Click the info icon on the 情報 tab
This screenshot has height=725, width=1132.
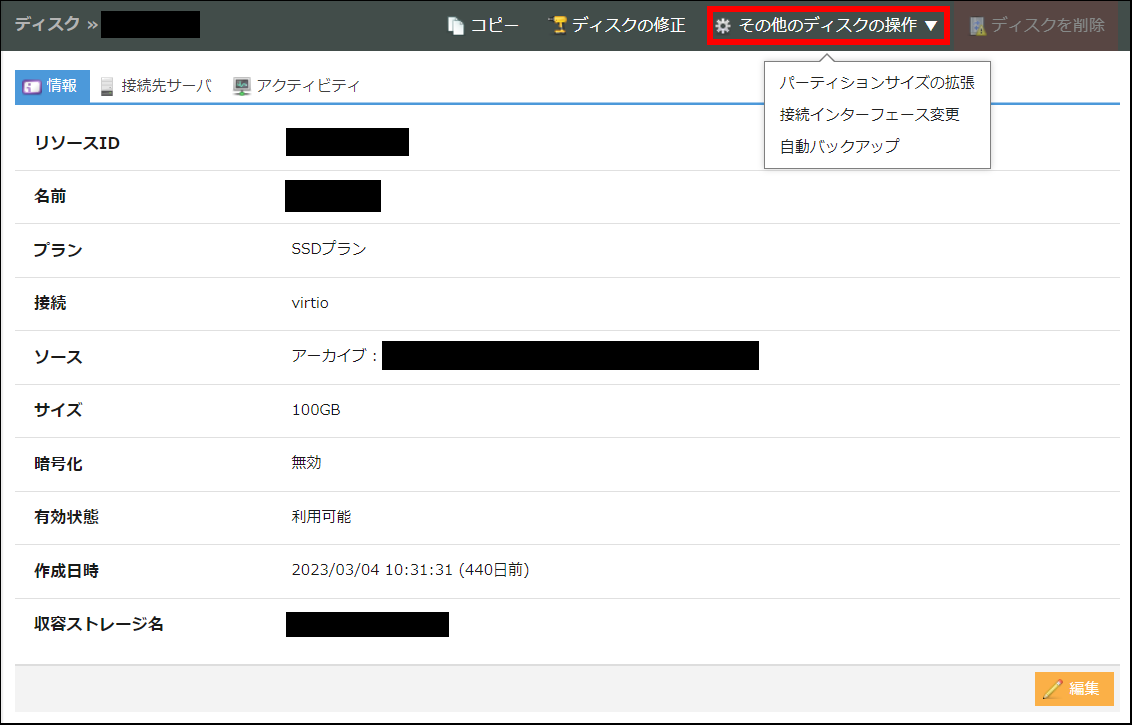[30, 86]
